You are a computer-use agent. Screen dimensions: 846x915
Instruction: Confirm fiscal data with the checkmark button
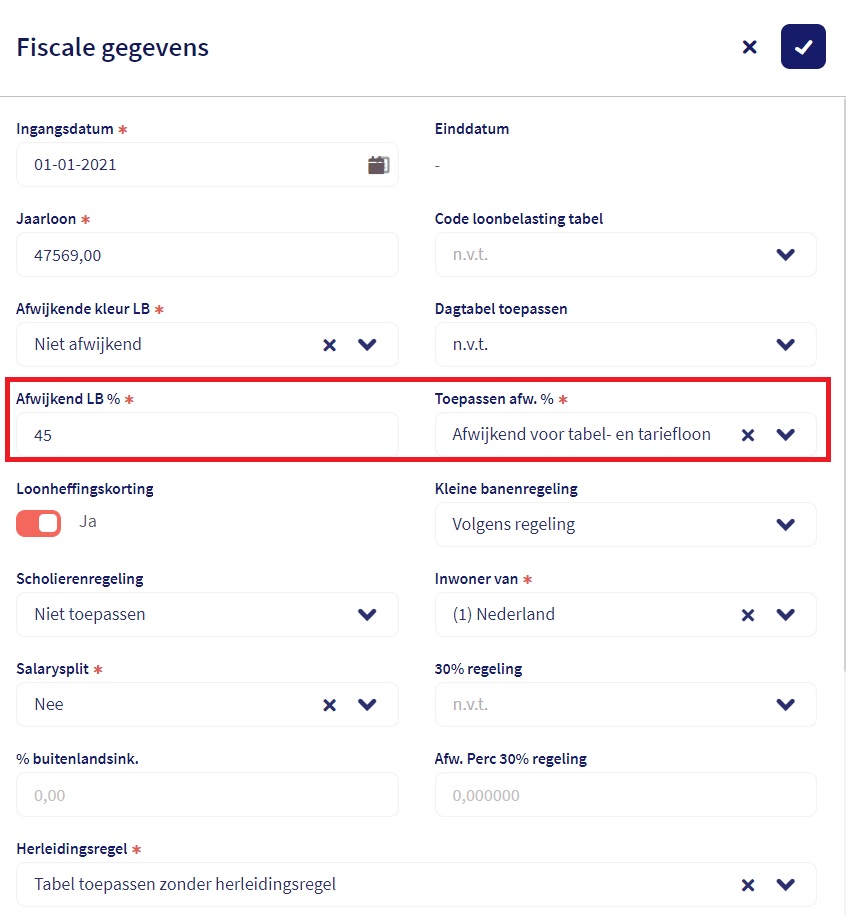[803, 47]
